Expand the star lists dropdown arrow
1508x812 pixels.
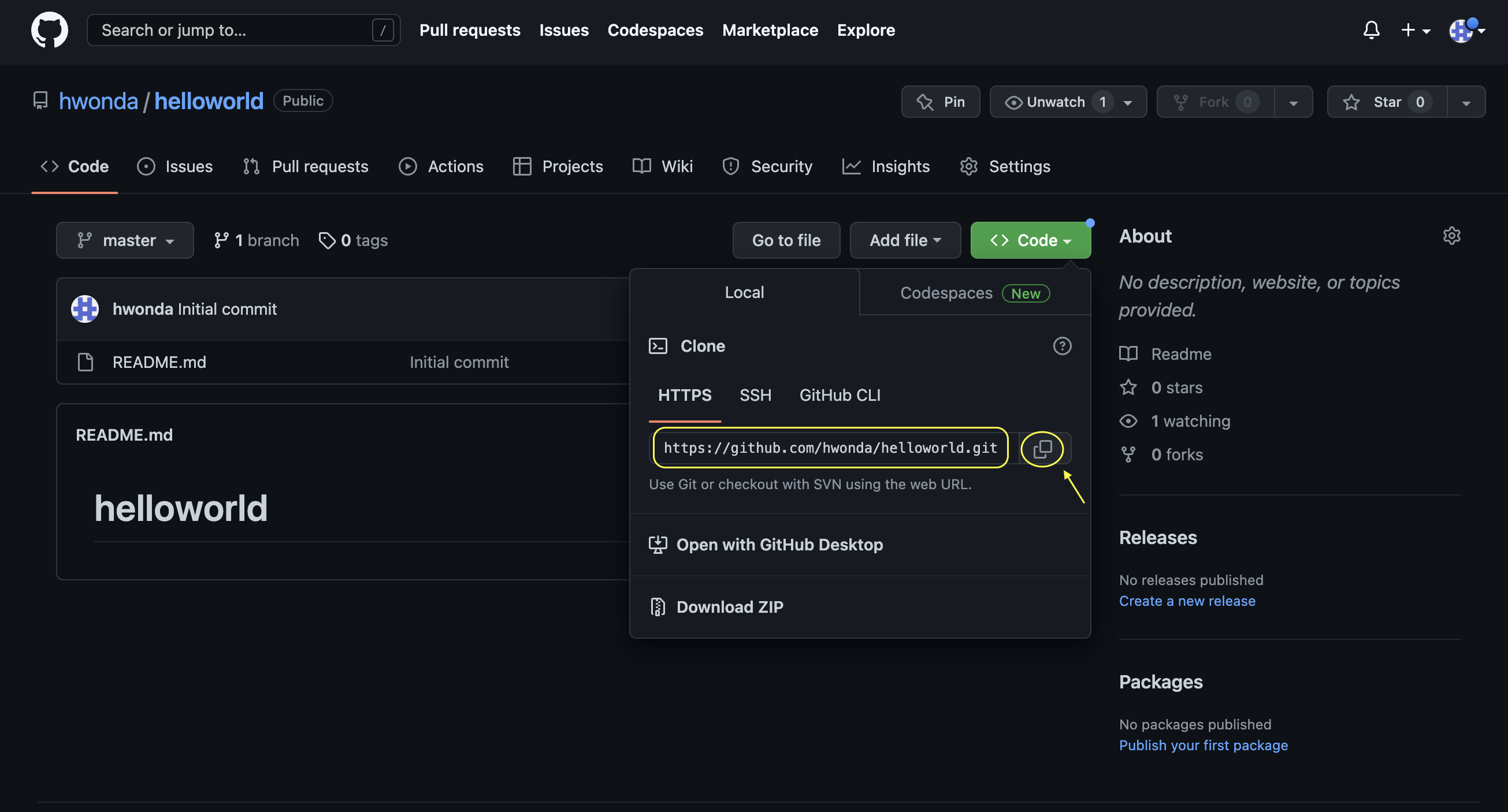pyautogui.click(x=1466, y=102)
